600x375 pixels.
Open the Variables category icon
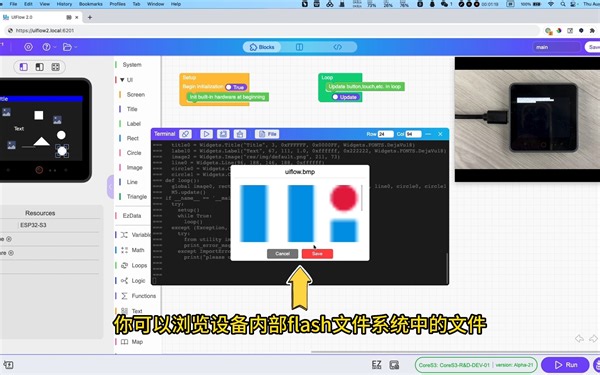coord(124,235)
